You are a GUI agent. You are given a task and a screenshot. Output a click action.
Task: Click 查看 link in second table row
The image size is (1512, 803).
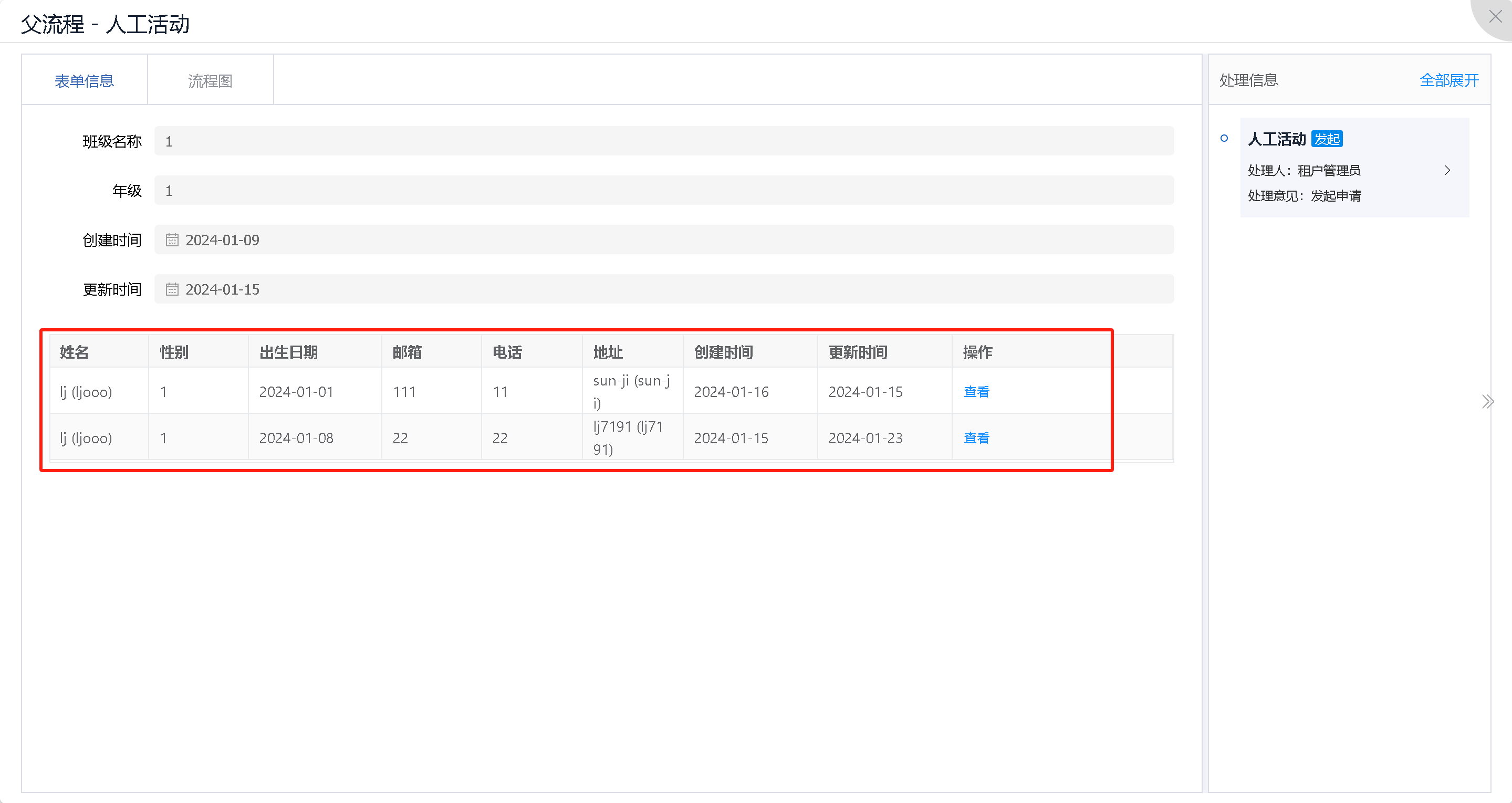click(976, 438)
